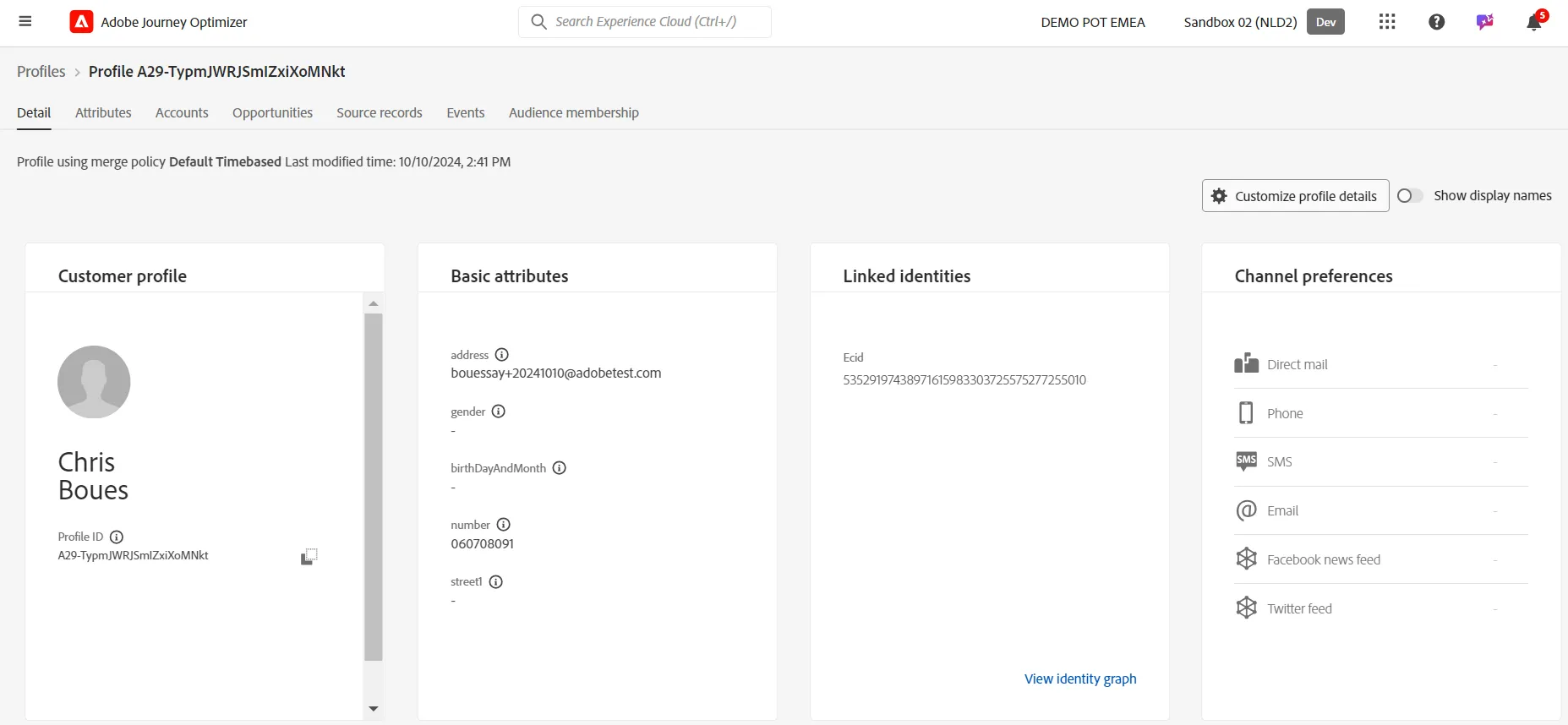Select the Audience membership tab

click(x=574, y=112)
